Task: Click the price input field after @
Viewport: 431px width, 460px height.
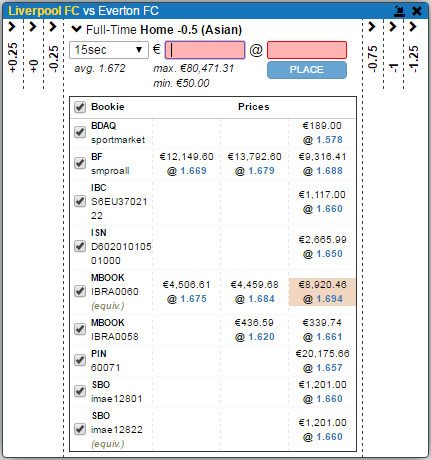Action: pyautogui.click(x=307, y=50)
